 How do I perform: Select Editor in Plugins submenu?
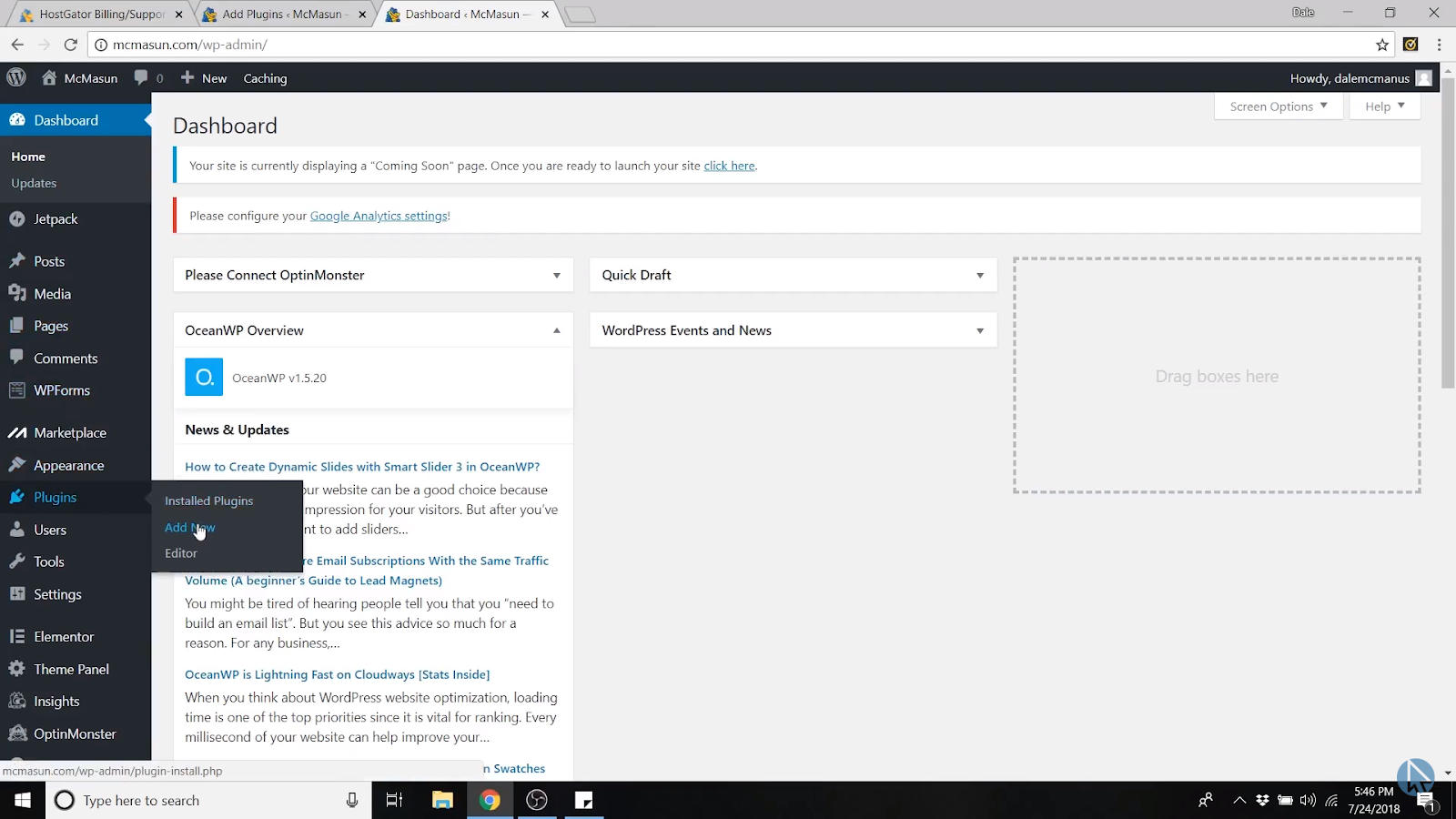click(x=181, y=553)
